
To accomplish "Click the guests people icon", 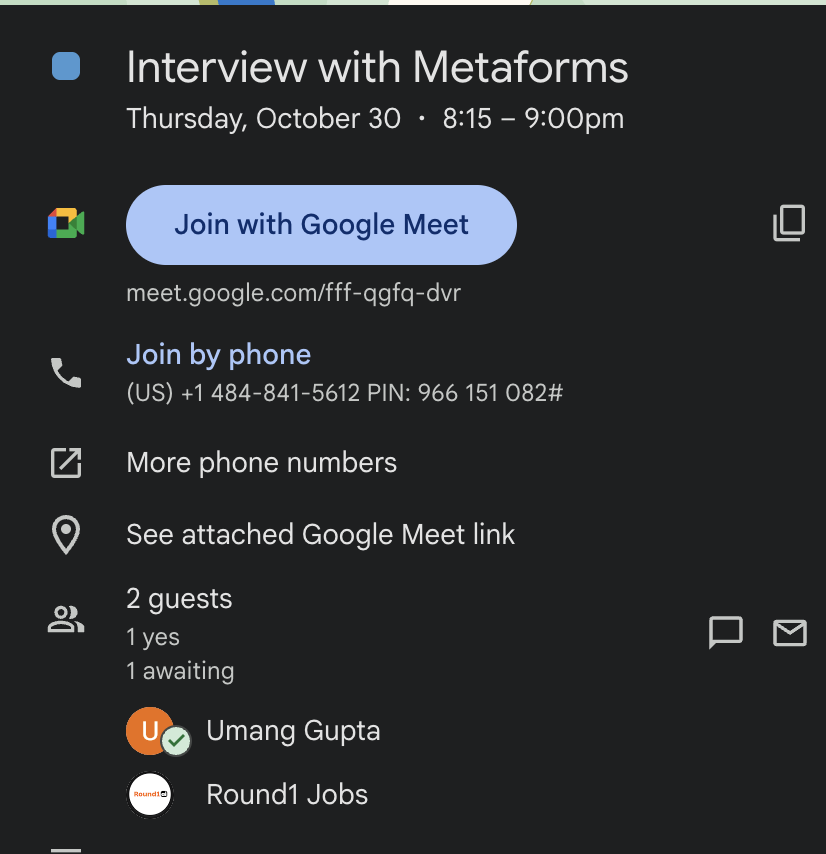I will (x=64, y=619).
